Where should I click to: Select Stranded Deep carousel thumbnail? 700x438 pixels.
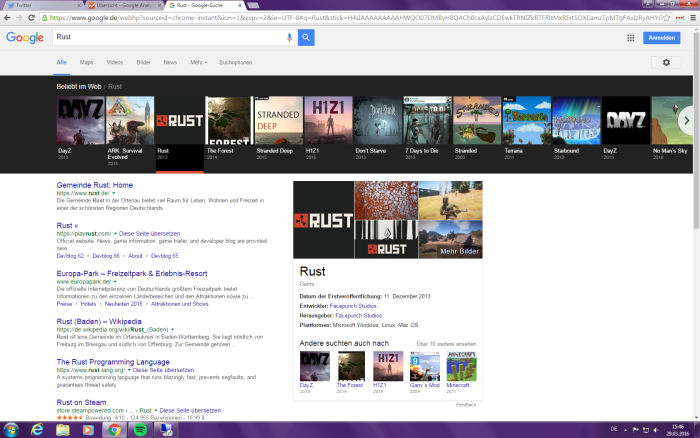click(x=279, y=120)
